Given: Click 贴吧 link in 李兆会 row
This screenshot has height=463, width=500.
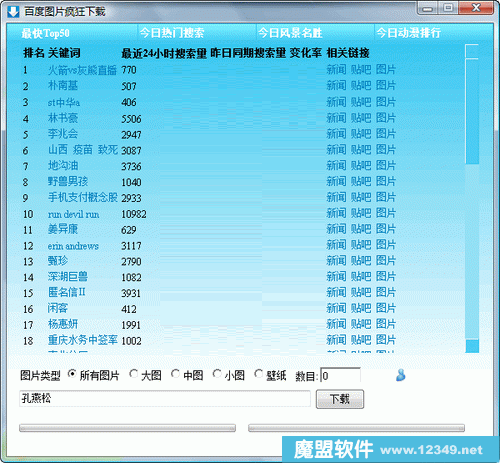Looking at the screenshot, I should pyautogui.click(x=361, y=134).
